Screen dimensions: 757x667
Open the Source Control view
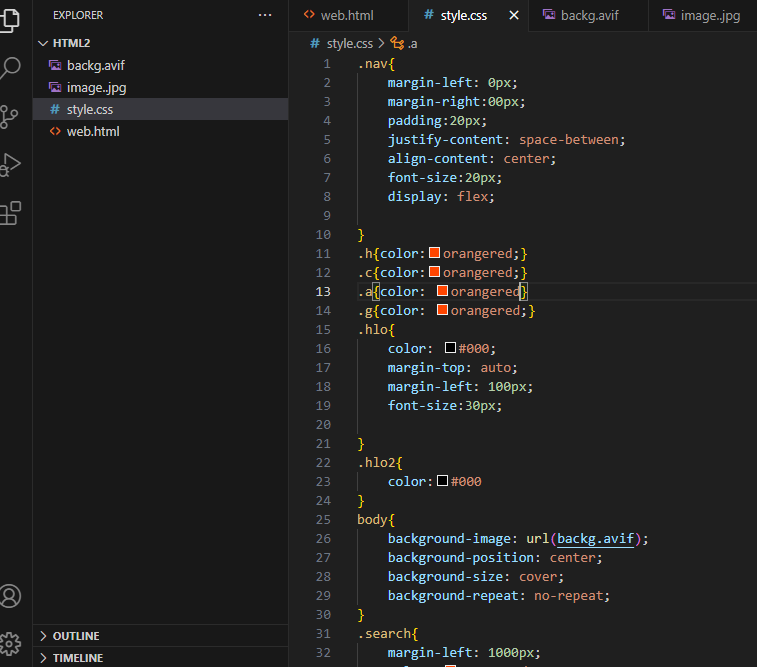pos(9,117)
